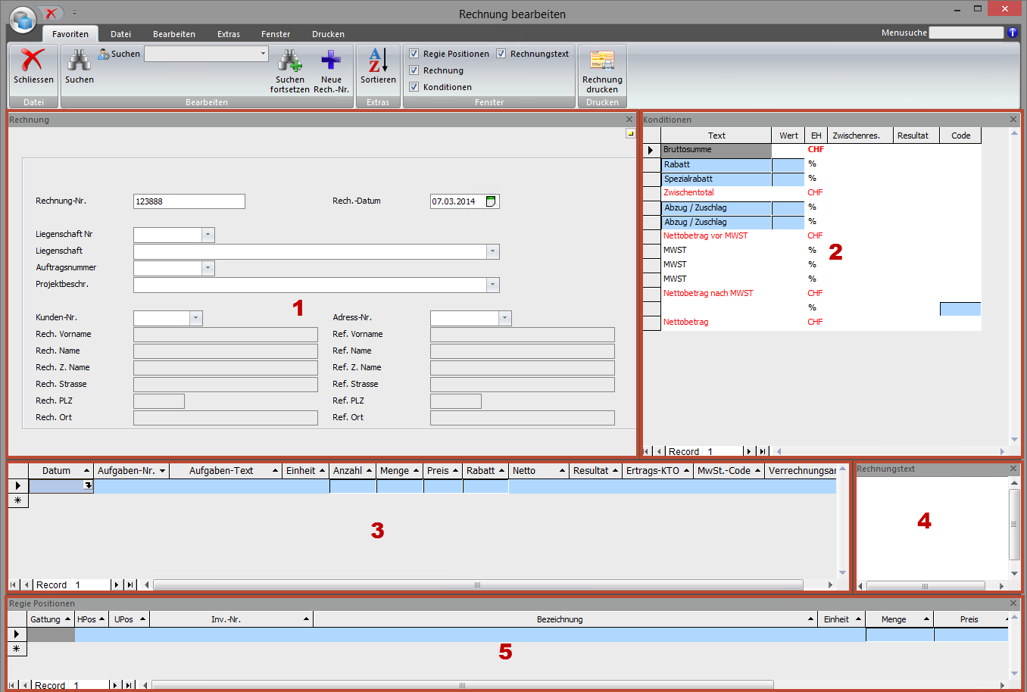
Task: Expand the Liegenschaft Nr dropdown
Action: click(x=208, y=235)
